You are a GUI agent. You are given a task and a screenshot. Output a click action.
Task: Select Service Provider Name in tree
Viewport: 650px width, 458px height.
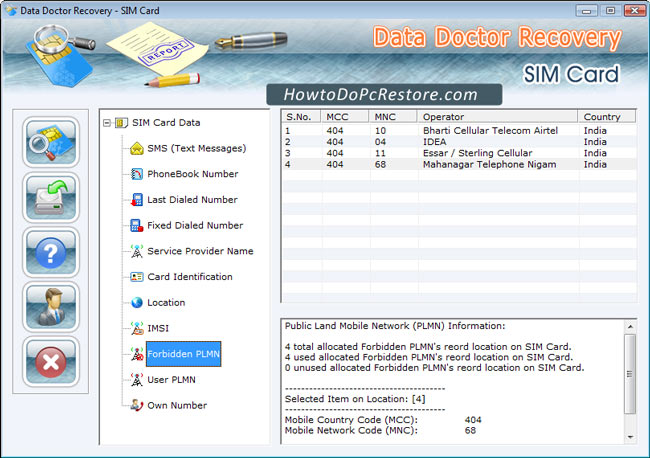pyautogui.click(x=200, y=251)
